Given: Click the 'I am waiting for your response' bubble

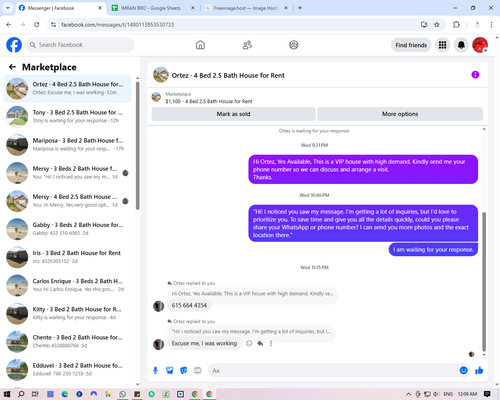Looking at the screenshot, I should point(433,250).
